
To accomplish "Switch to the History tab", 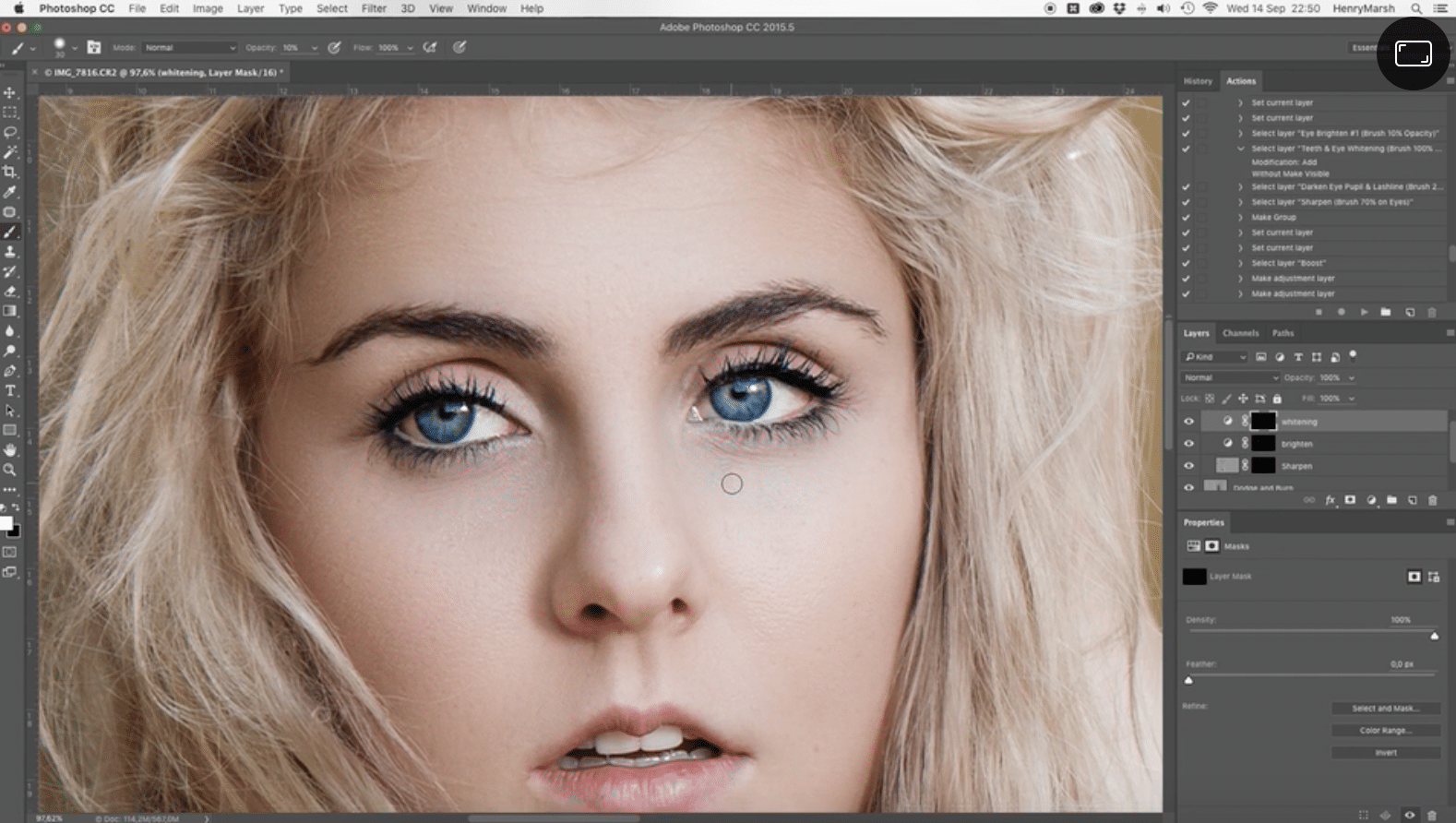I will click(1198, 81).
